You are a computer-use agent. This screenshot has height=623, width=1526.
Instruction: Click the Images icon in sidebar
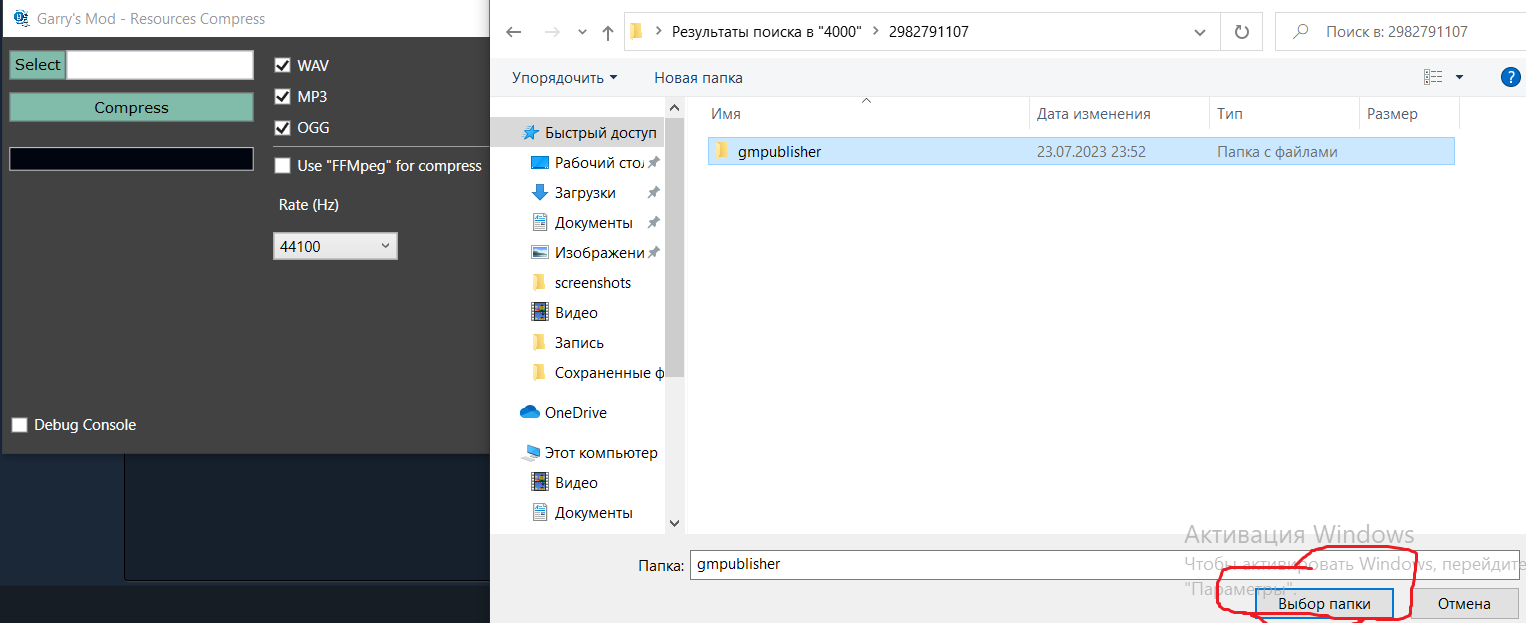(540, 253)
